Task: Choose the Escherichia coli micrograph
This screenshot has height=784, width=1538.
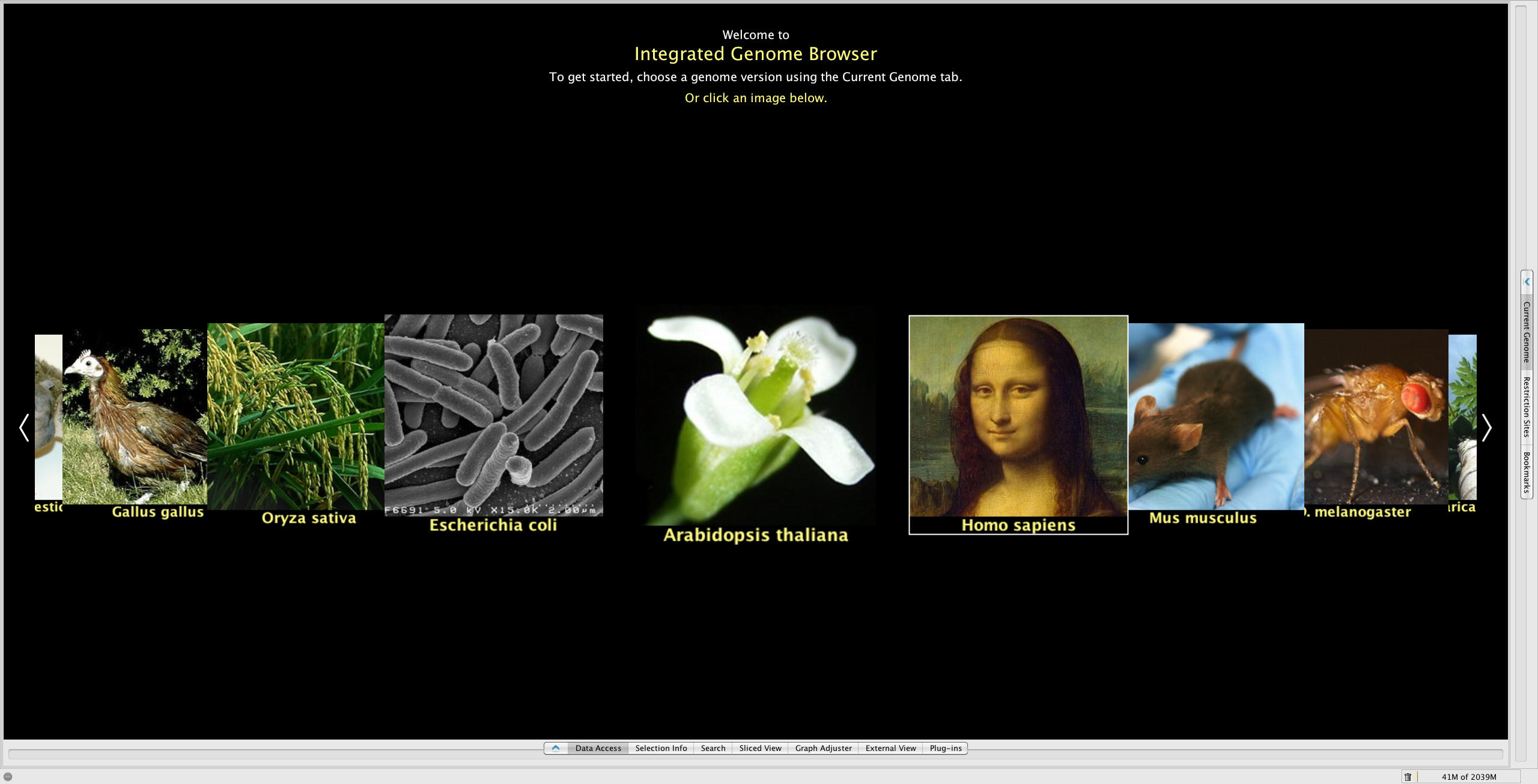Action: (x=494, y=415)
